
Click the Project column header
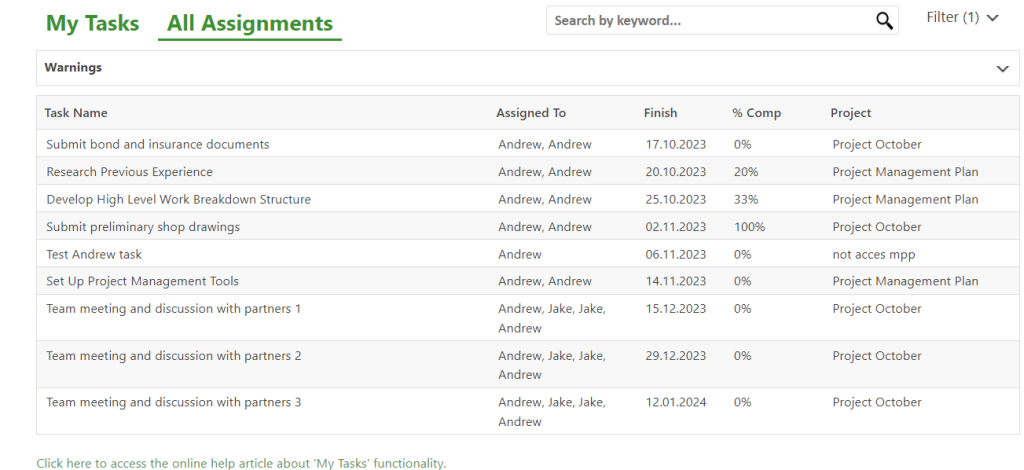click(851, 113)
